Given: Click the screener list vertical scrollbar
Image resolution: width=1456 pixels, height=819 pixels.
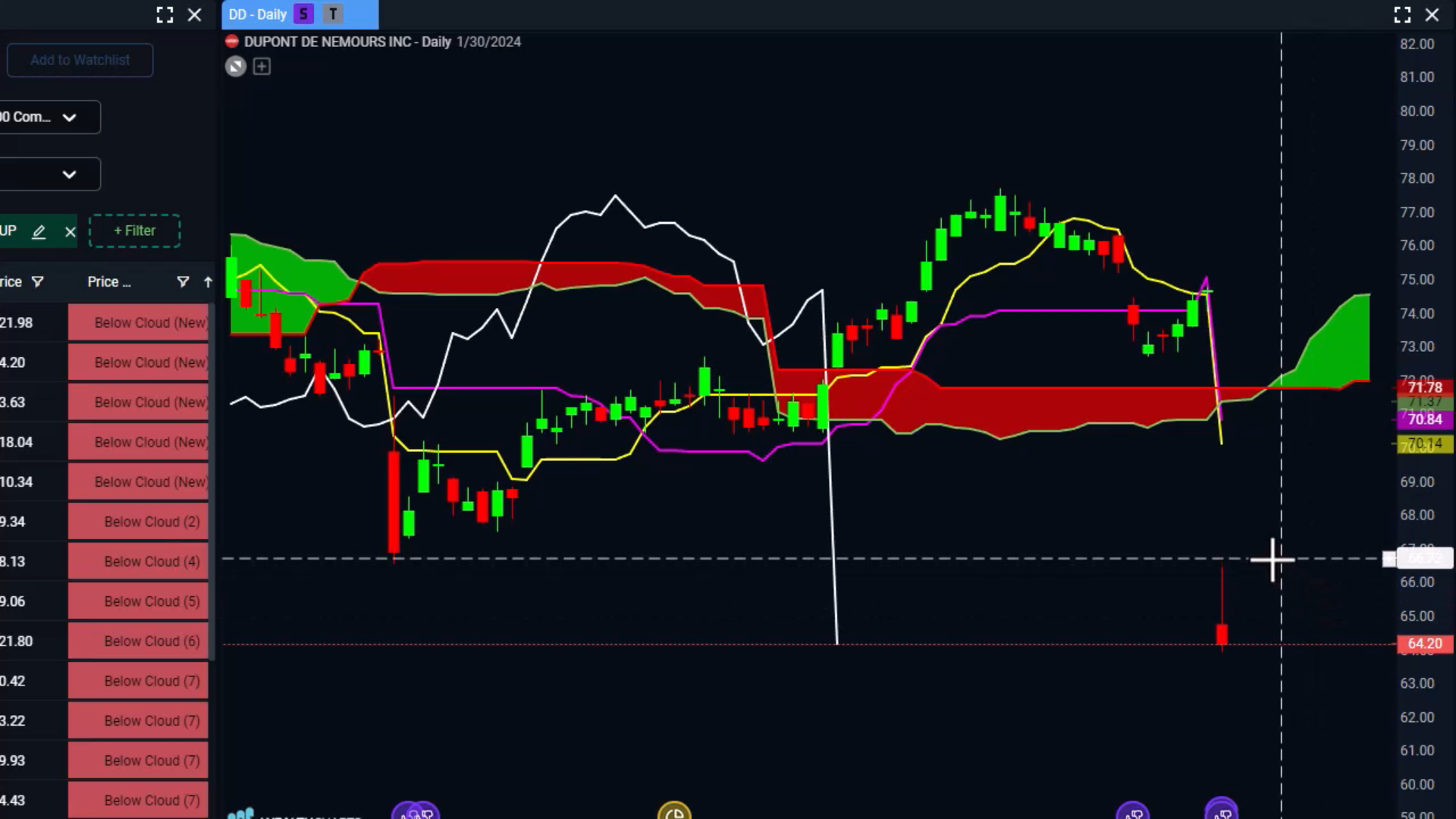Looking at the screenshot, I should (x=213, y=482).
